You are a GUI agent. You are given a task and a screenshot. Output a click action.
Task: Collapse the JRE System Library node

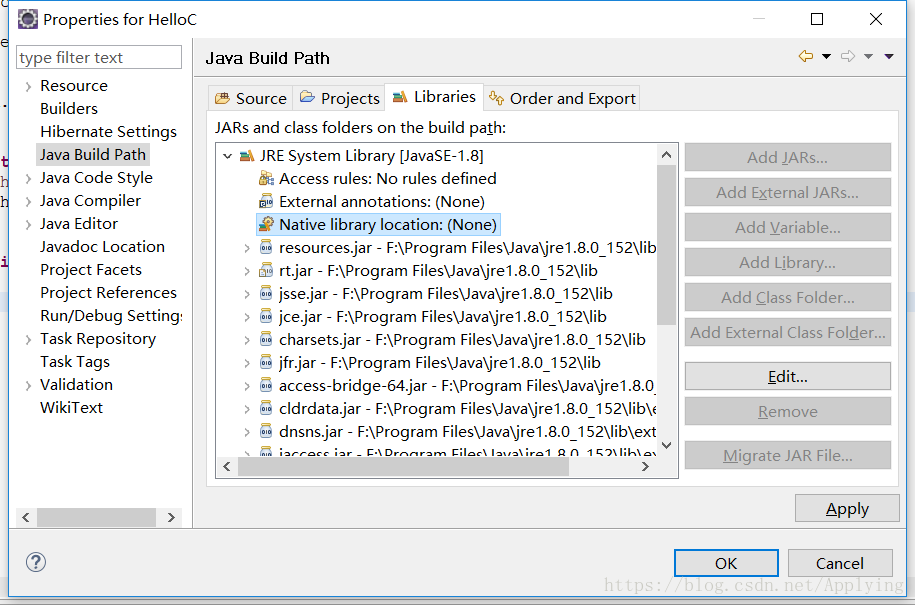[228, 156]
